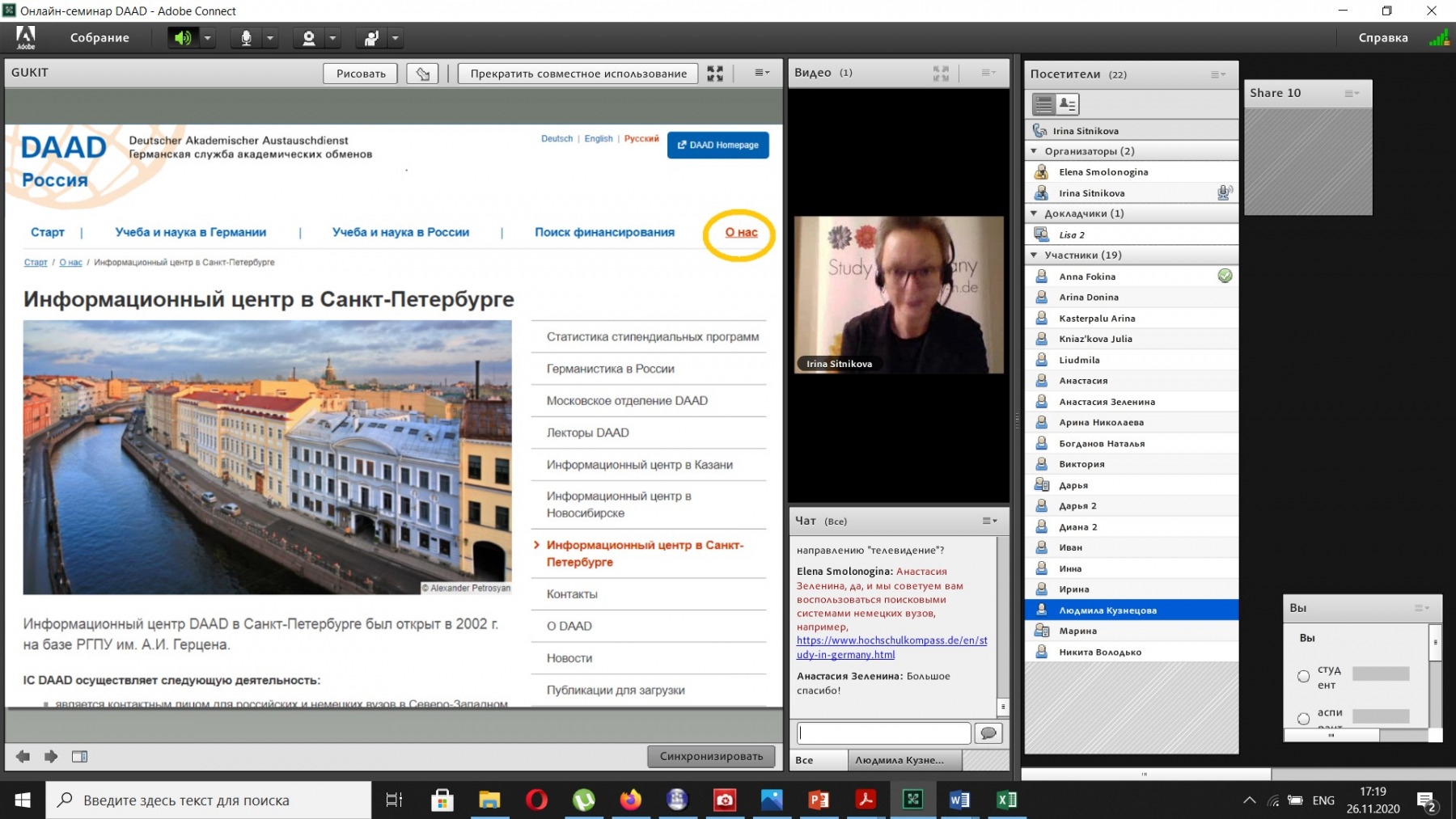Image resolution: width=1456 pixels, height=819 pixels.
Task: Open the Собрание menu
Action: point(99,38)
